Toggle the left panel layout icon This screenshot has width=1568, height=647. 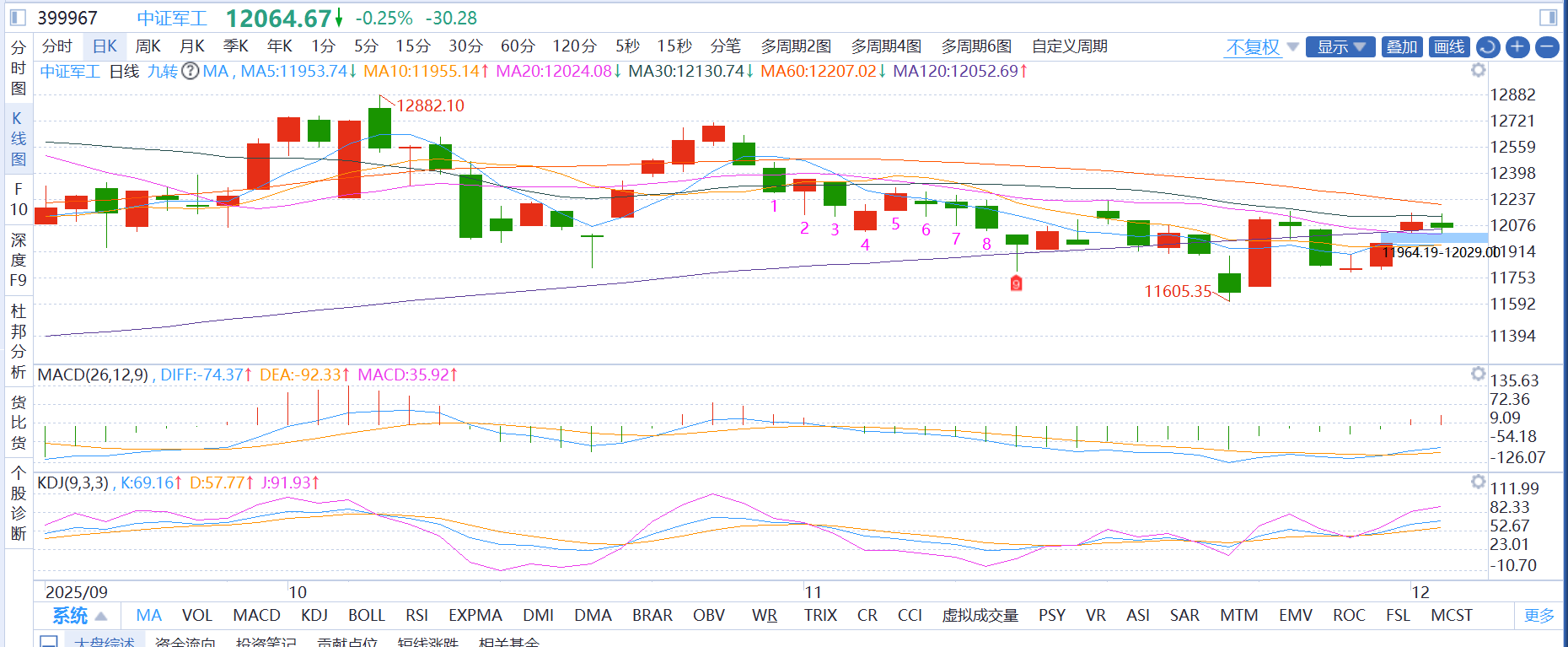pyautogui.click(x=18, y=18)
